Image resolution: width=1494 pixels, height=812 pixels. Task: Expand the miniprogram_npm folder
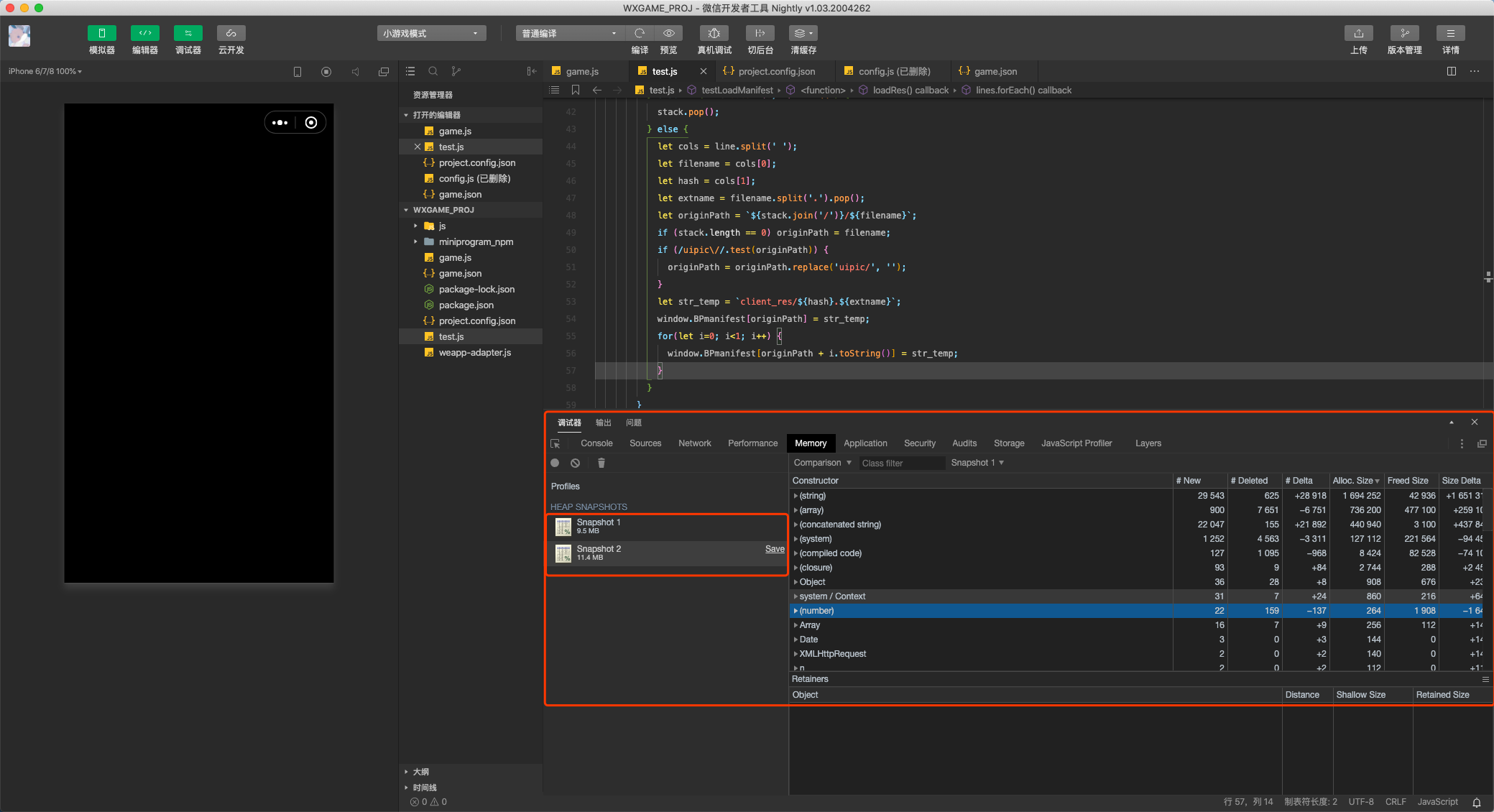(415, 241)
